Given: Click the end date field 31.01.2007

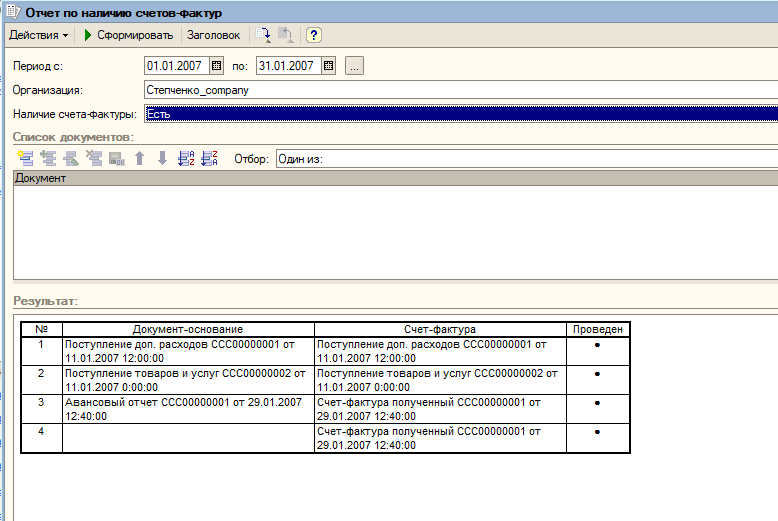Looking at the screenshot, I should [x=289, y=66].
